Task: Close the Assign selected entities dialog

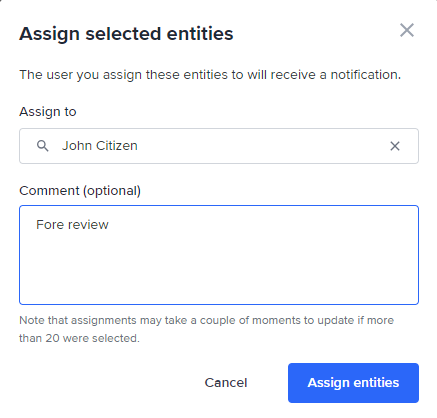Action: click(407, 30)
